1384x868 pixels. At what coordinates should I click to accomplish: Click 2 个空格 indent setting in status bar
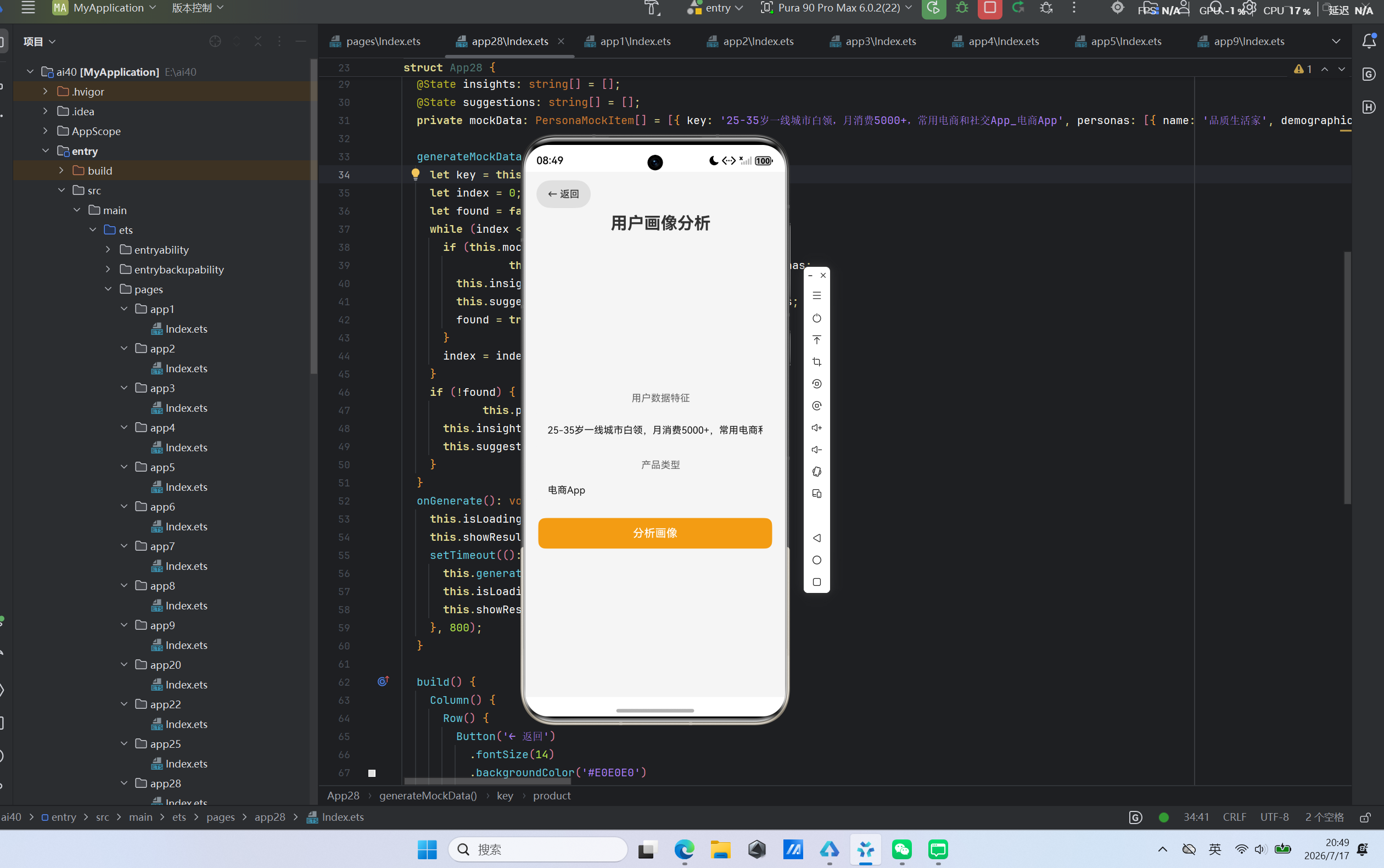[x=1324, y=817]
